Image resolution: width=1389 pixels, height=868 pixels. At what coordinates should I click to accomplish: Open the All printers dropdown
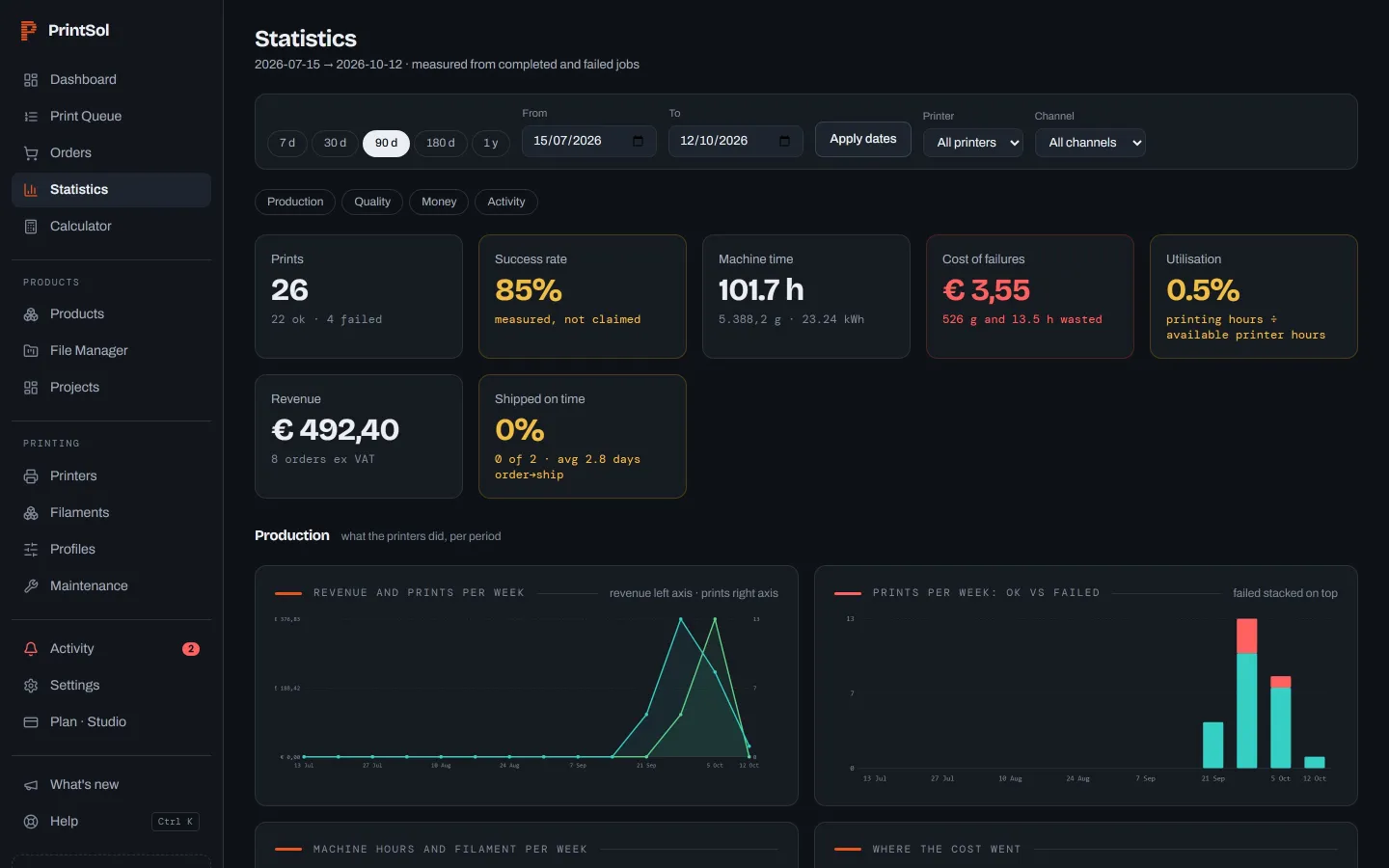point(973,143)
